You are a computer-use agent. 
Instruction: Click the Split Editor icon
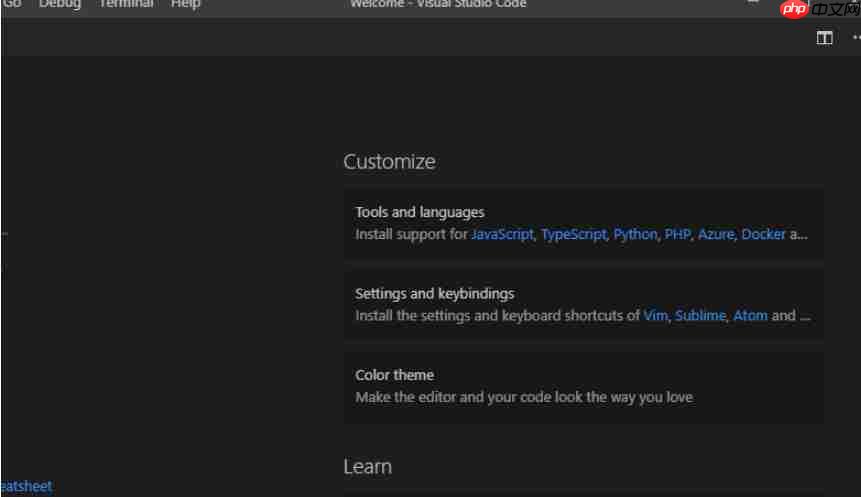(824, 38)
